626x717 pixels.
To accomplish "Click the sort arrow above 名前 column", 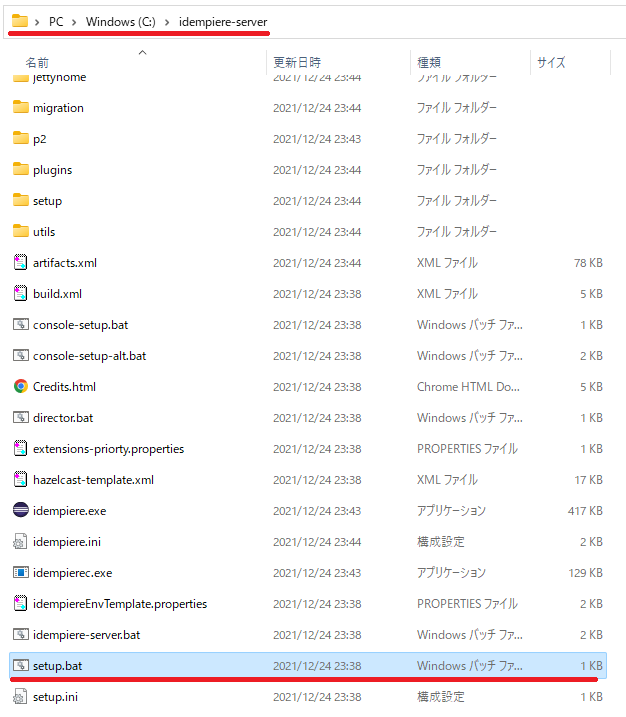I will click(143, 52).
